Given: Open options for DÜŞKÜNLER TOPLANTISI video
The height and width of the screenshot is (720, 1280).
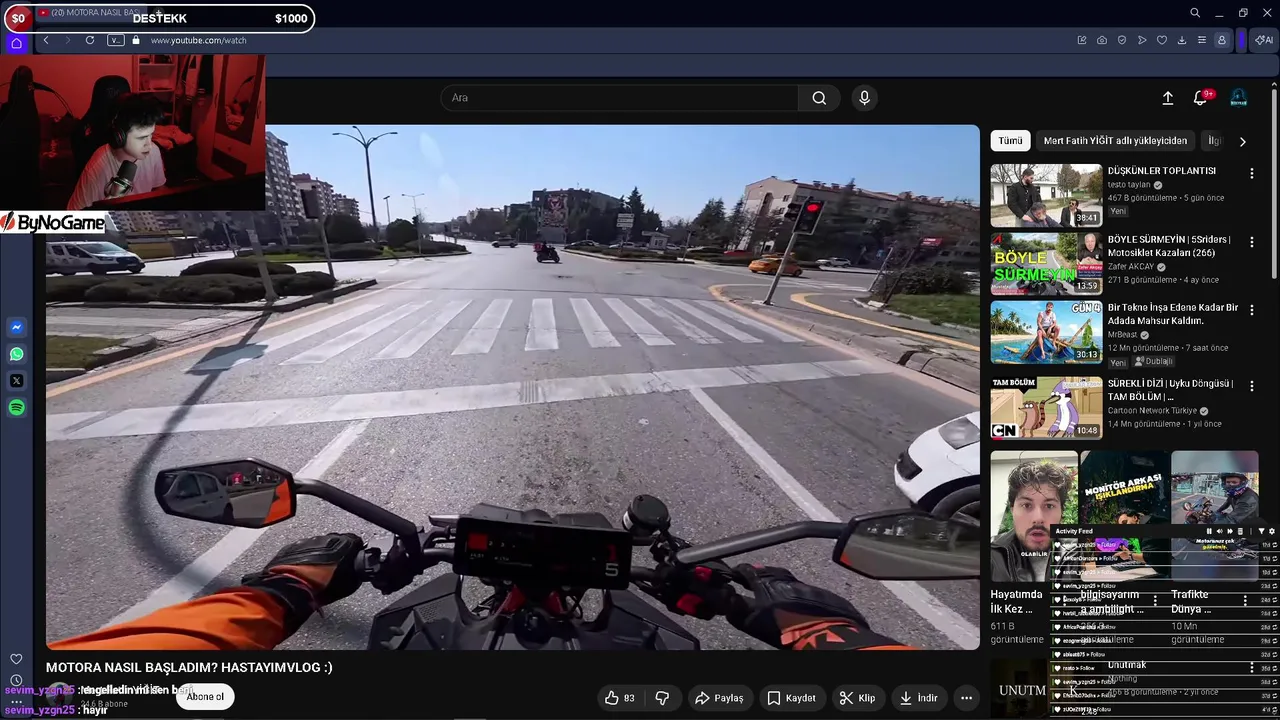Looking at the screenshot, I should tap(1252, 174).
